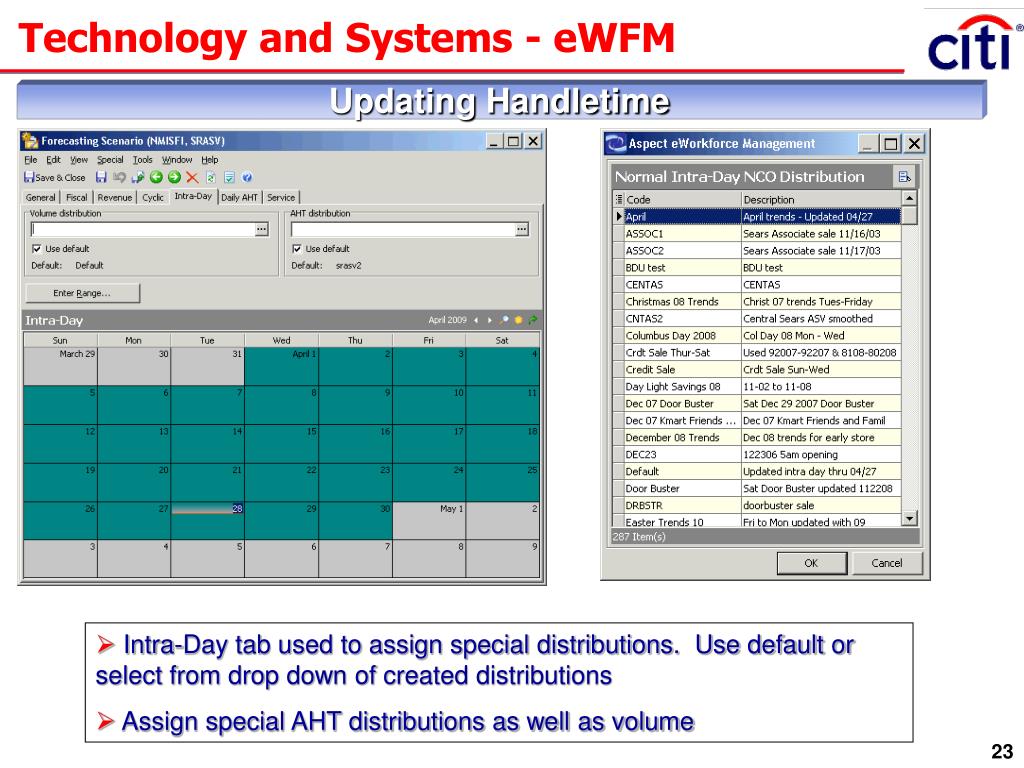The height and width of the screenshot is (768, 1024).
Task: Click OK in the NCO Distribution dialog
Action: click(811, 563)
